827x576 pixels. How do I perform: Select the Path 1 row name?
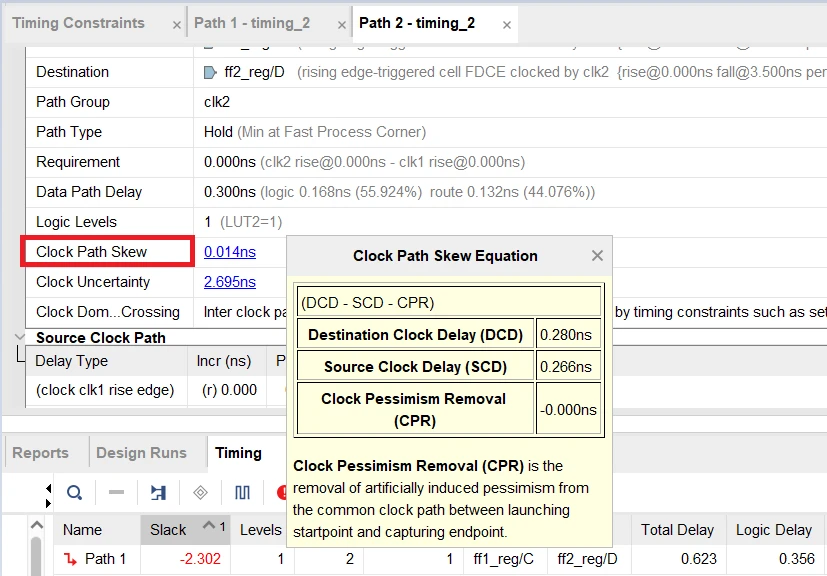click(x=105, y=559)
